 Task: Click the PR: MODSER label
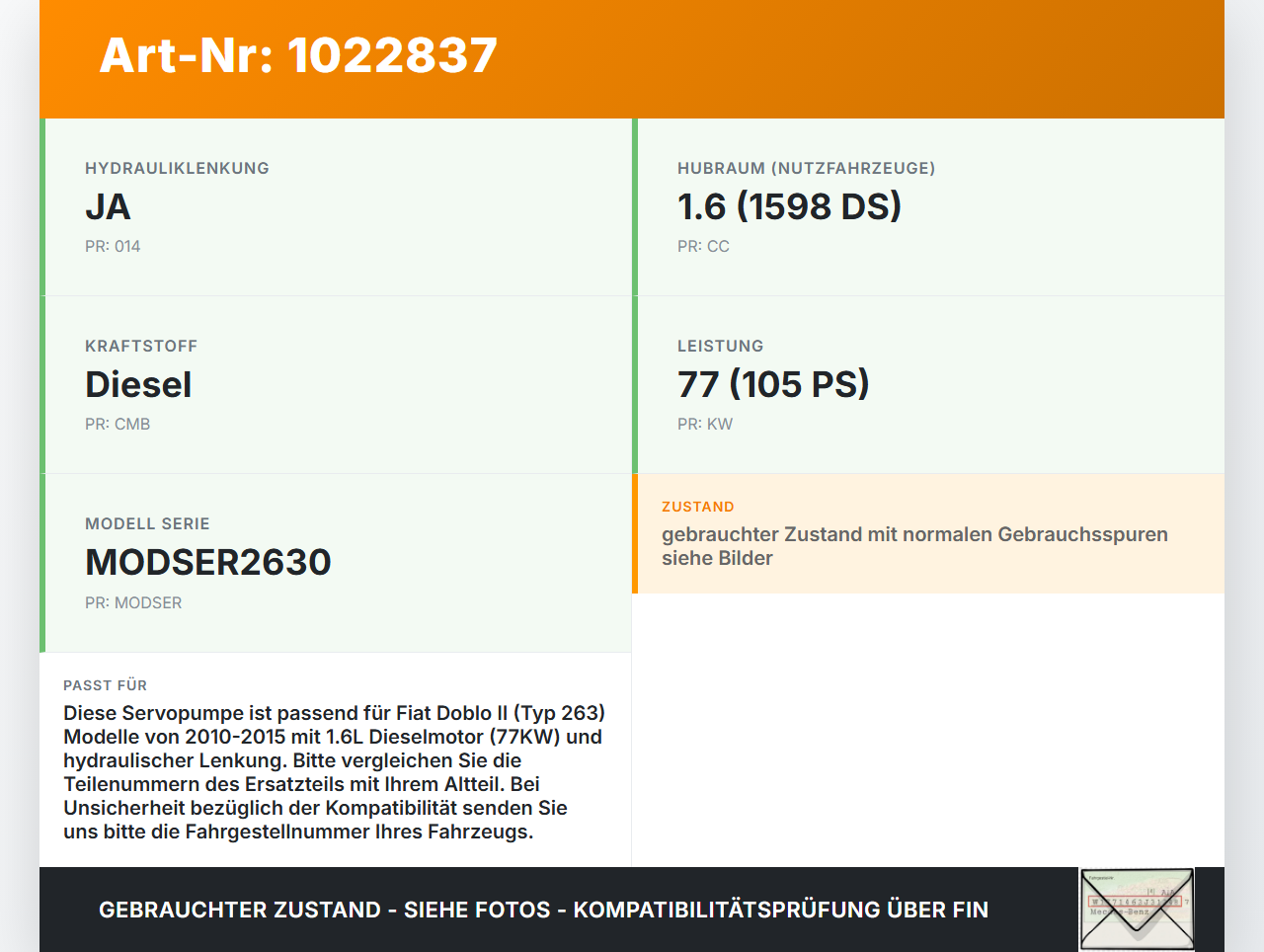(133, 602)
